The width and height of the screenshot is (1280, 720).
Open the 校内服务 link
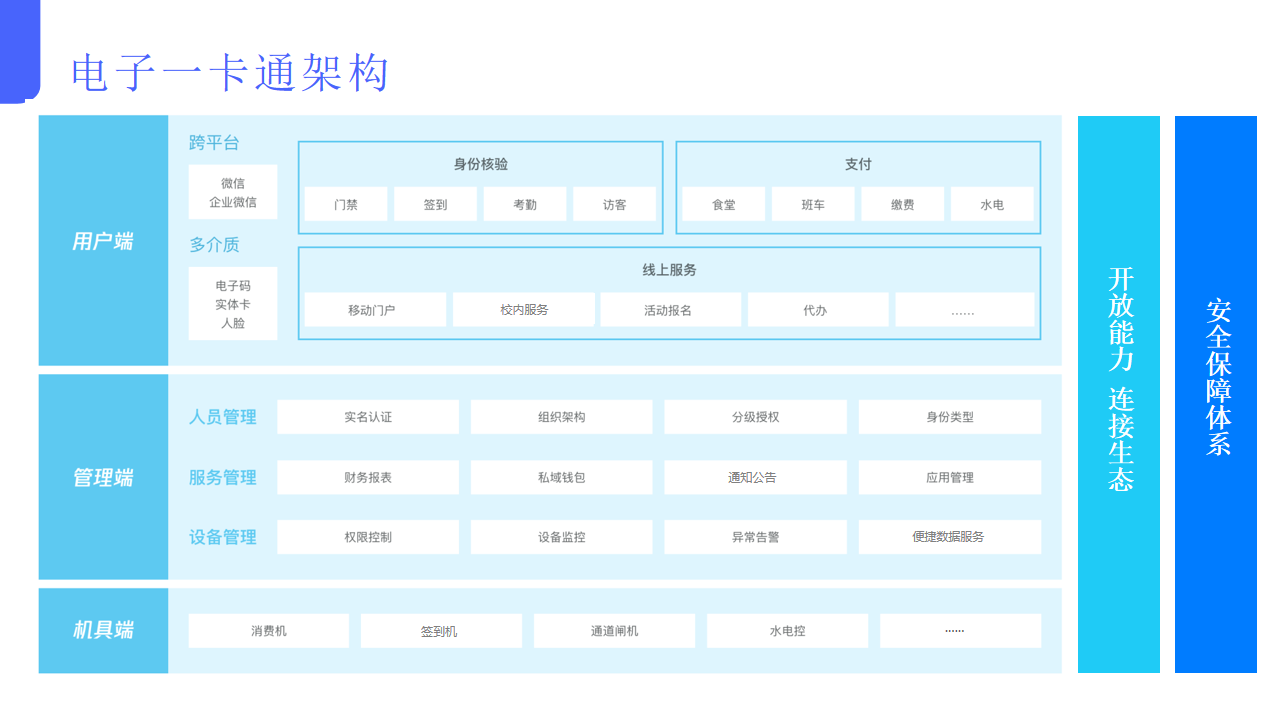coord(523,310)
